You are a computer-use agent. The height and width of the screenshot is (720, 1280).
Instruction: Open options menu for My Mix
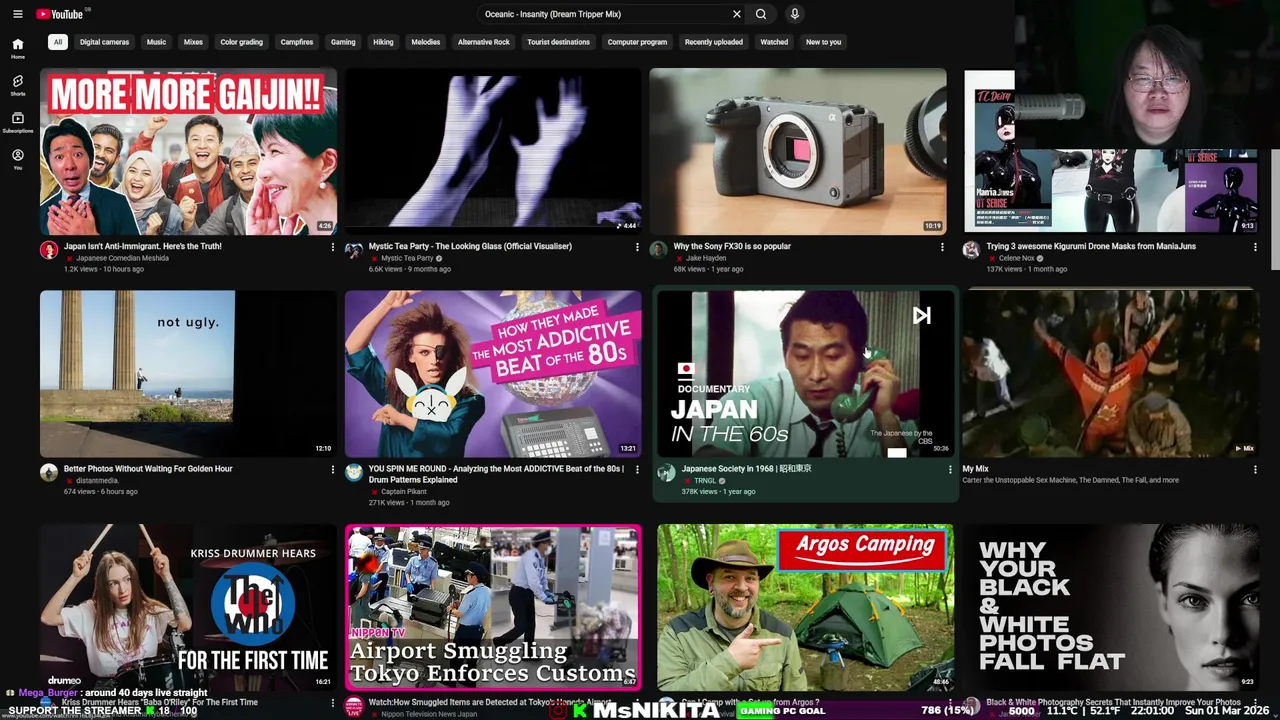pyautogui.click(x=1255, y=469)
